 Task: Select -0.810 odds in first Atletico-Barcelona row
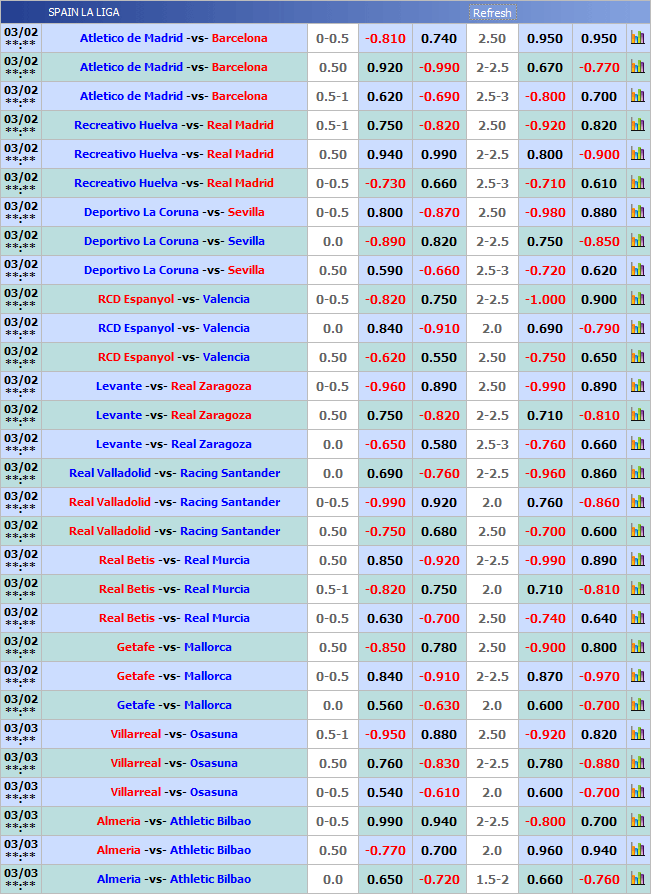pos(385,39)
